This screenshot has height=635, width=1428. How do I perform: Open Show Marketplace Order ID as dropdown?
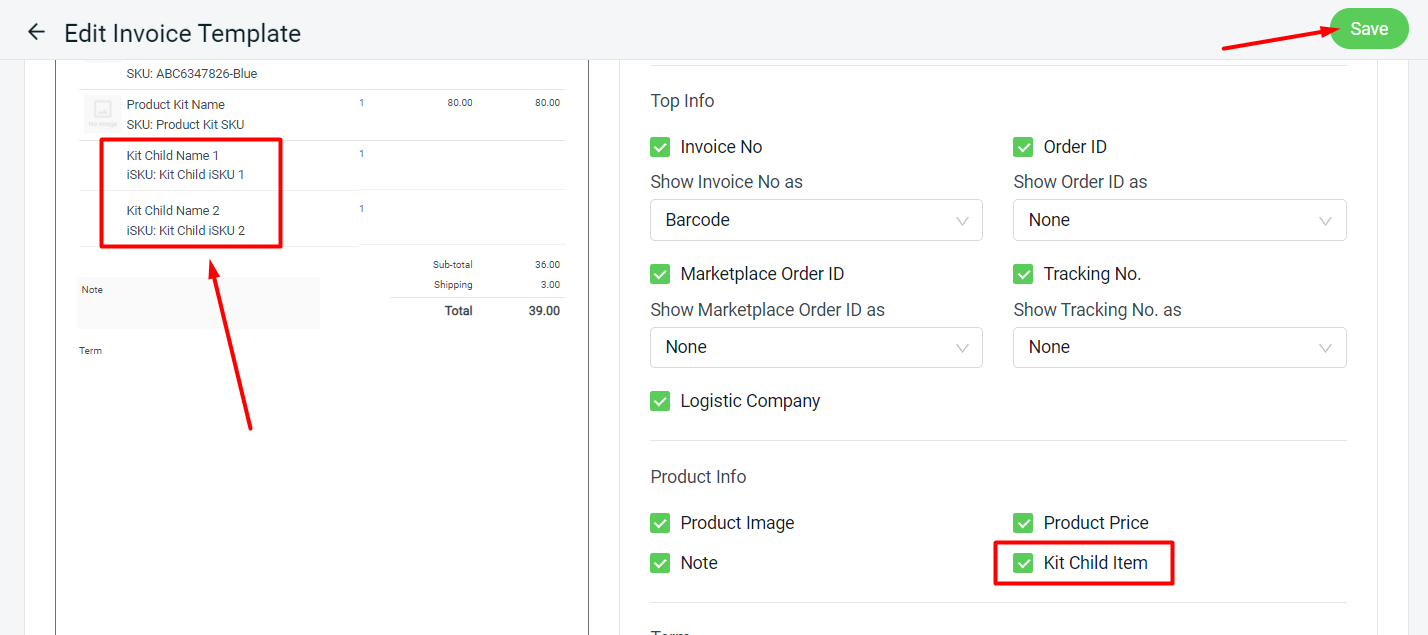816,347
